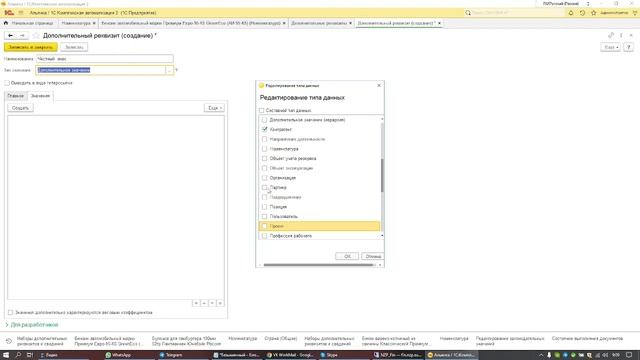Open the Еще dropdown in values tab
Screen dimensions: 640x360
214,108
